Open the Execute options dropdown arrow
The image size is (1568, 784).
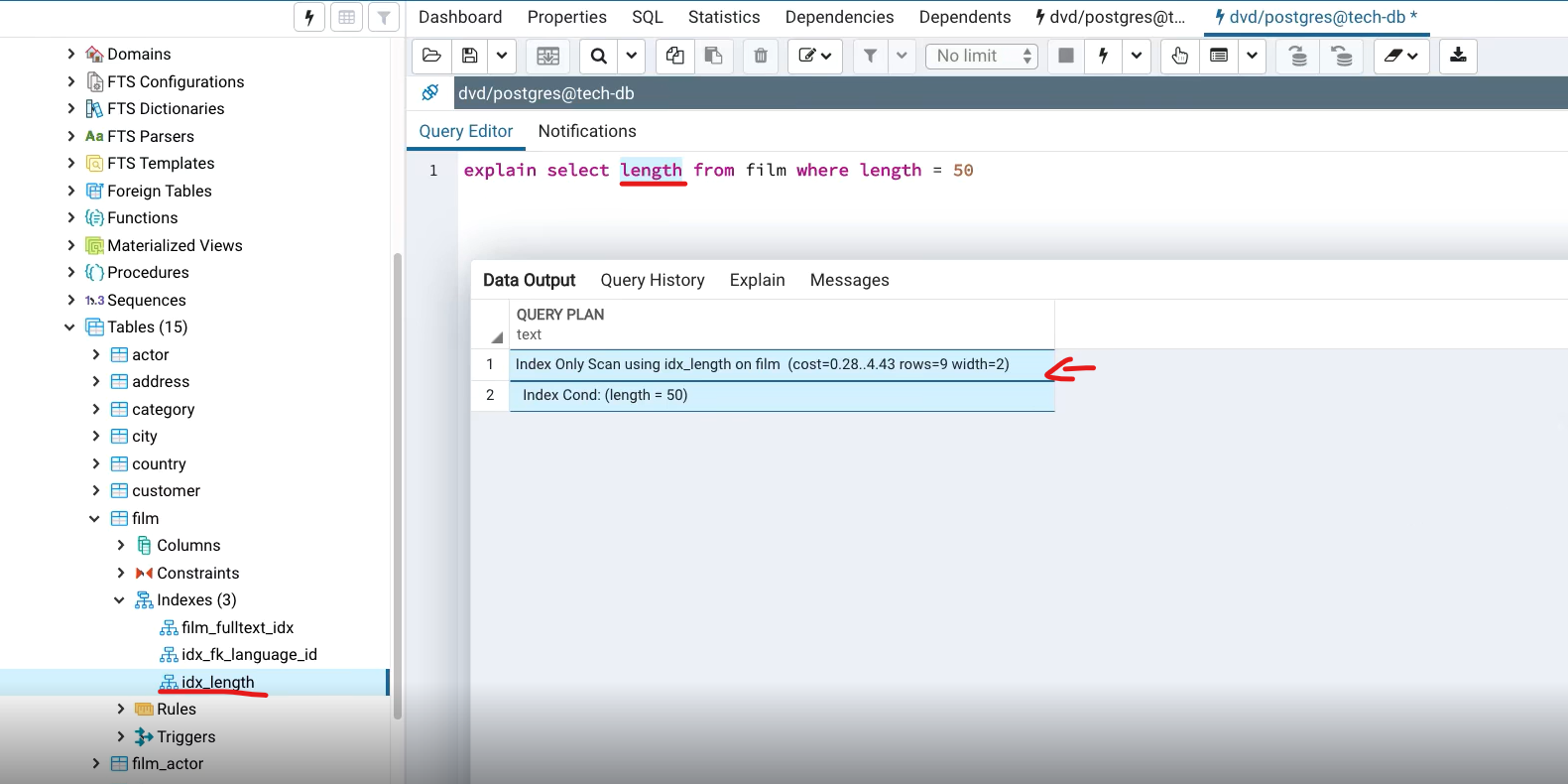pos(1137,56)
